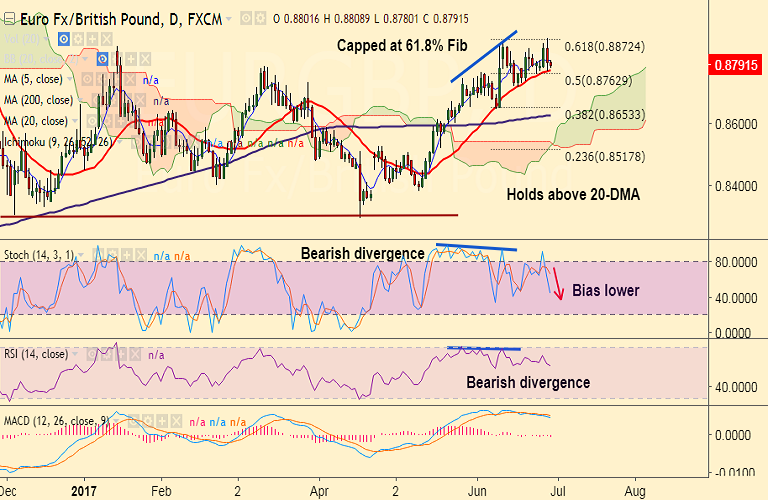Click the Aug label on the time axis
Image resolution: width=768 pixels, height=500 pixels.
click(635, 491)
